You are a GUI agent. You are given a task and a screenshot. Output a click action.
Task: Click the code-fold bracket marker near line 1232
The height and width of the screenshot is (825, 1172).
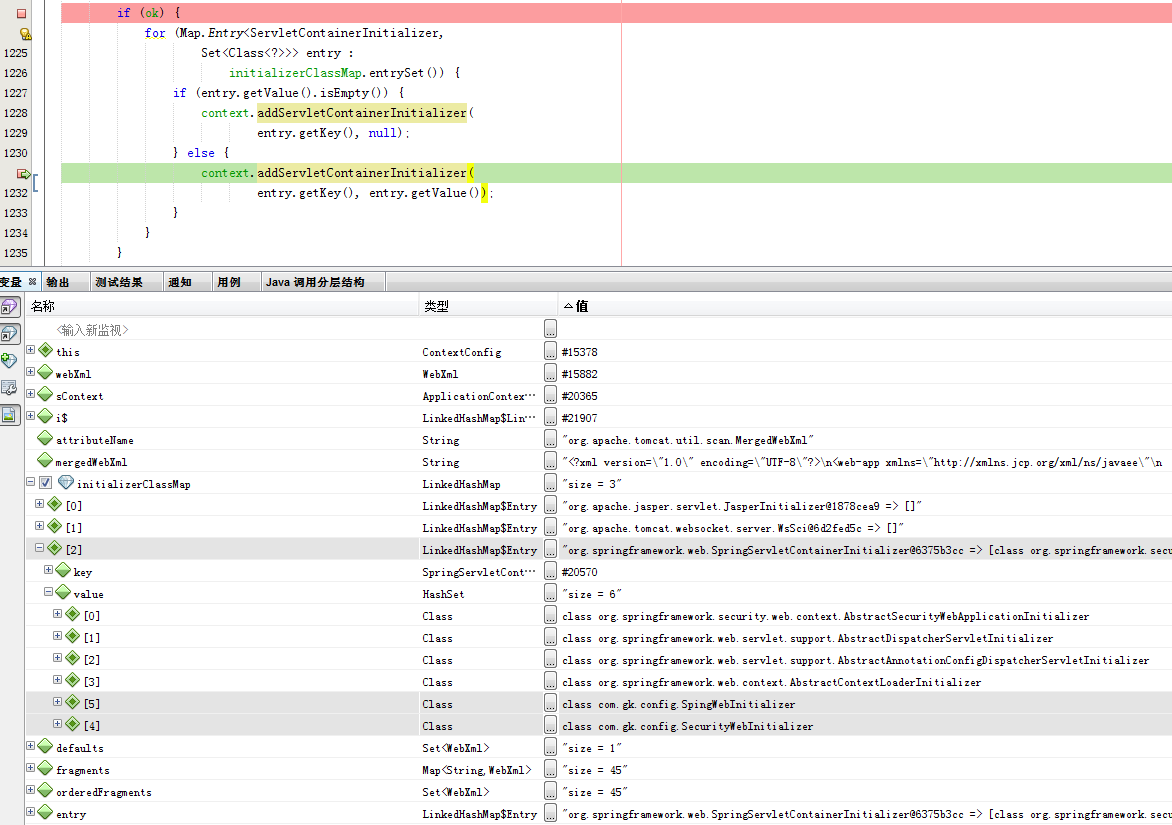click(35, 182)
